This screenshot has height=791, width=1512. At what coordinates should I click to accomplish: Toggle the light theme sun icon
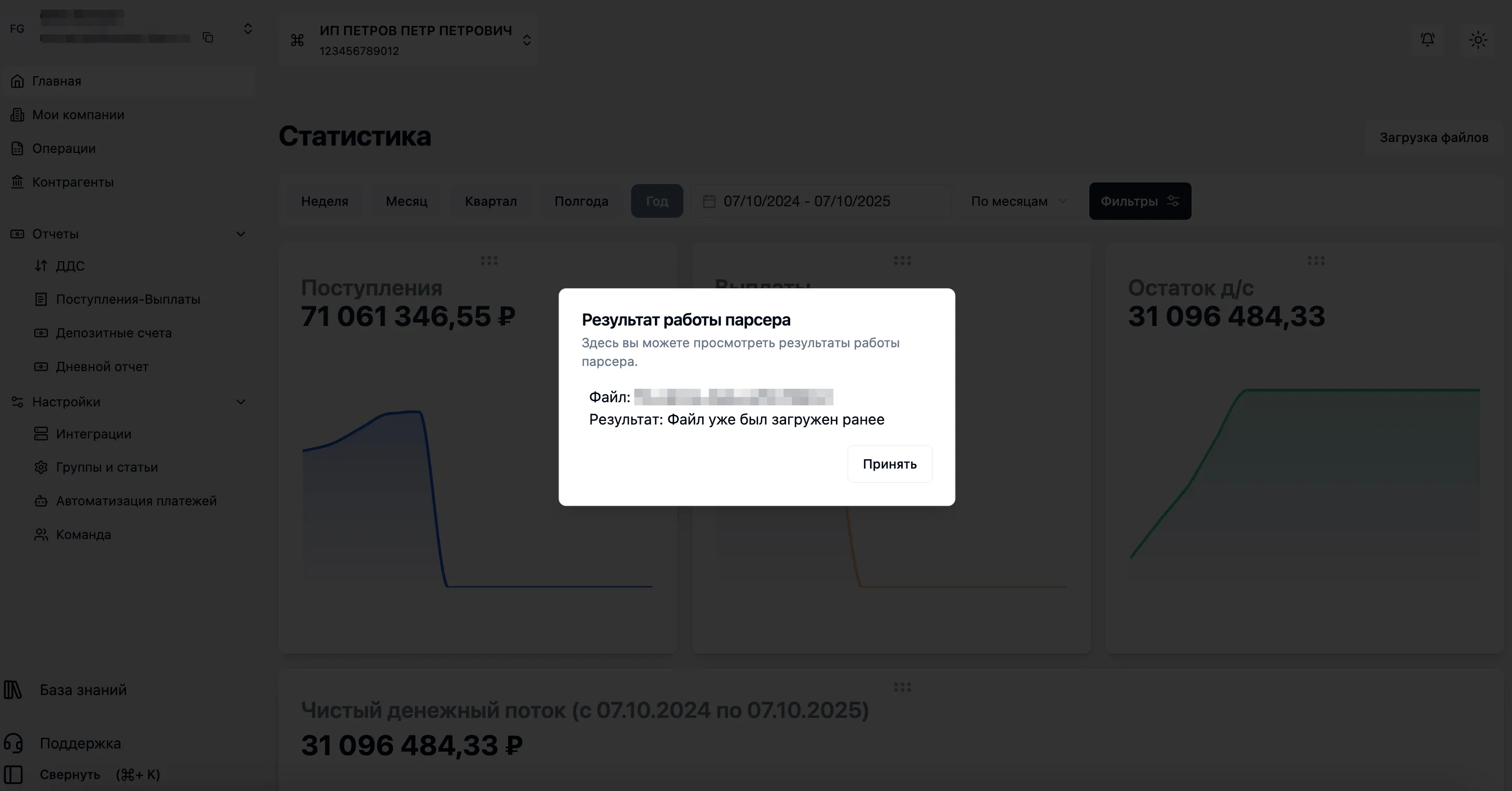pyautogui.click(x=1478, y=40)
